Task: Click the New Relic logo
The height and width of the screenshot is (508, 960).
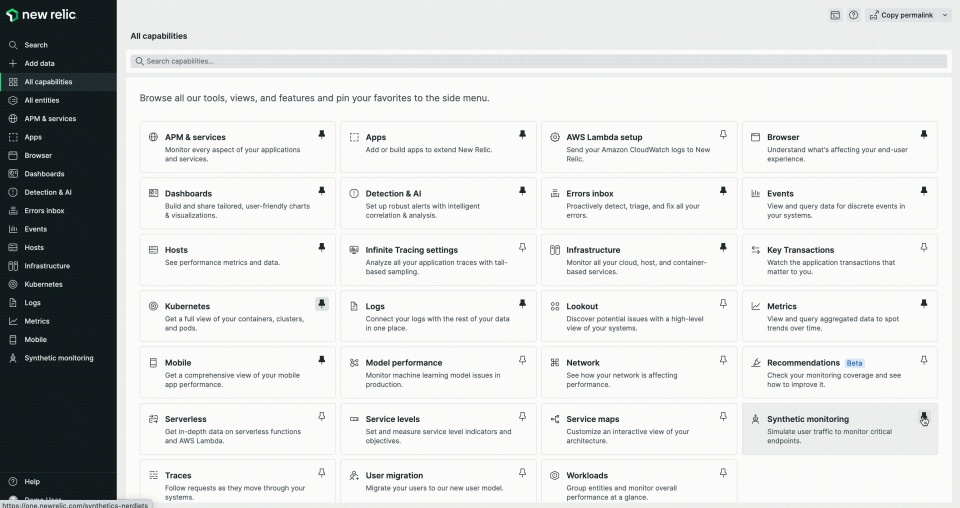Action: point(40,15)
